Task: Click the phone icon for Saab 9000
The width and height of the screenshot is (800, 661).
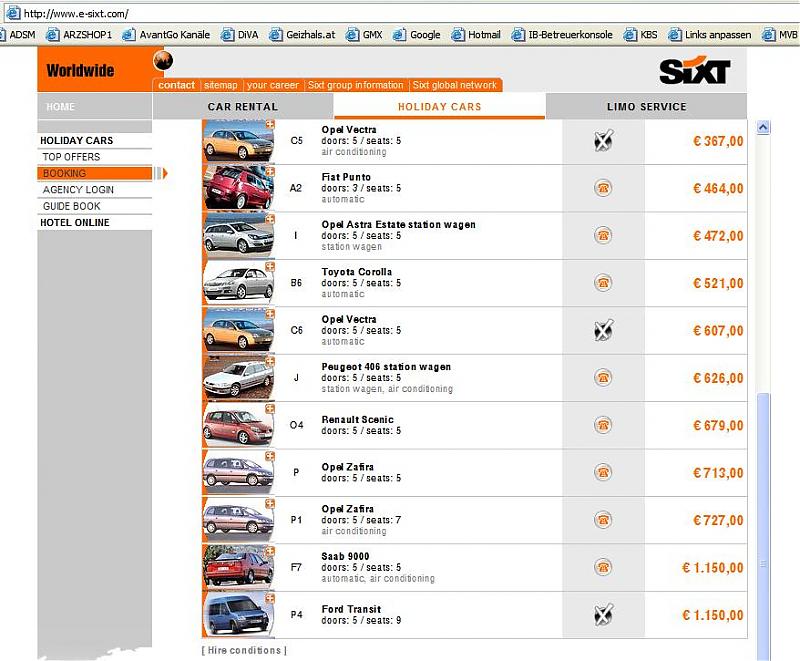Action: click(603, 567)
